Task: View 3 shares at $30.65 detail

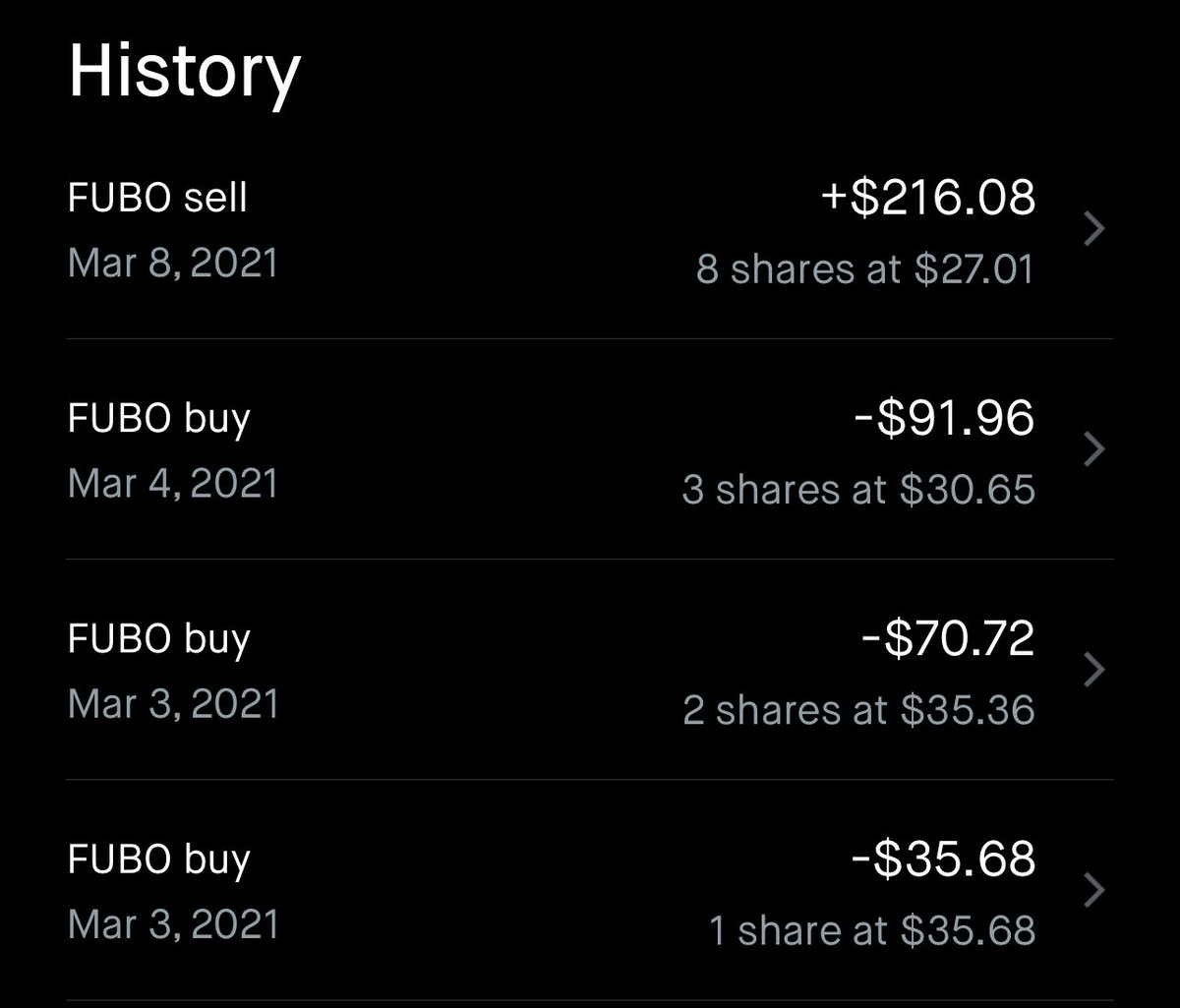Action: [x=858, y=489]
